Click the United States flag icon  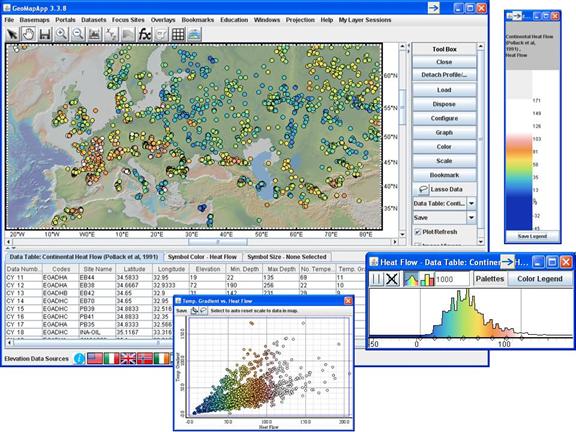[x=95, y=359]
